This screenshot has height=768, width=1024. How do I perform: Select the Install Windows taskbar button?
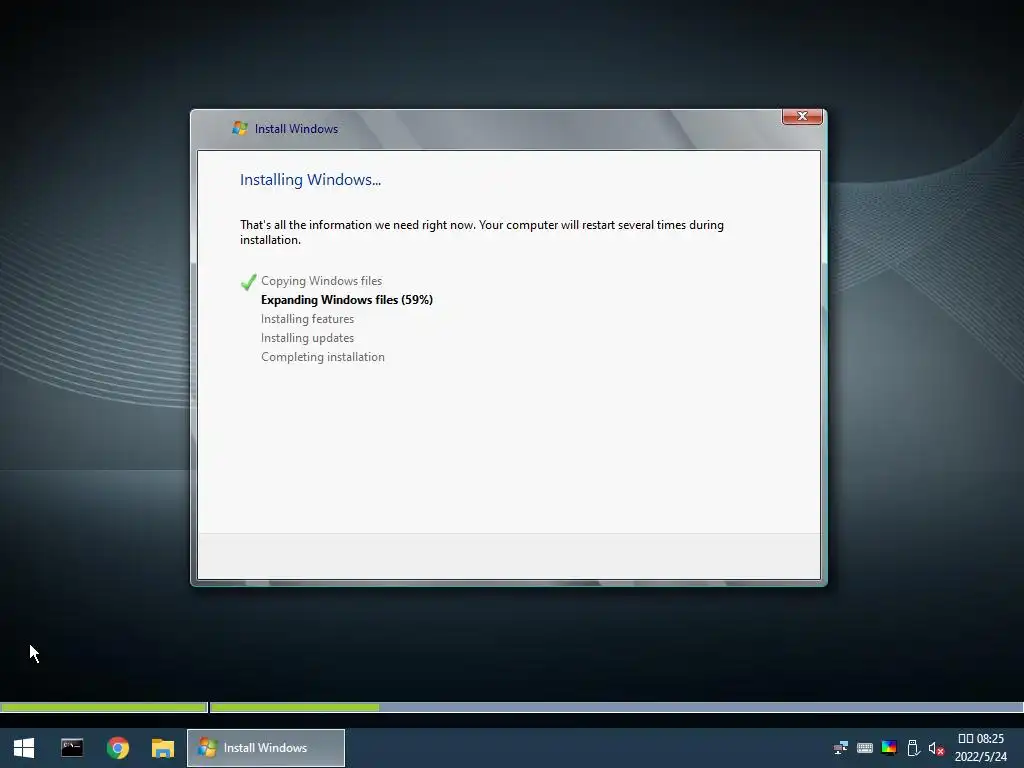(x=266, y=748)
